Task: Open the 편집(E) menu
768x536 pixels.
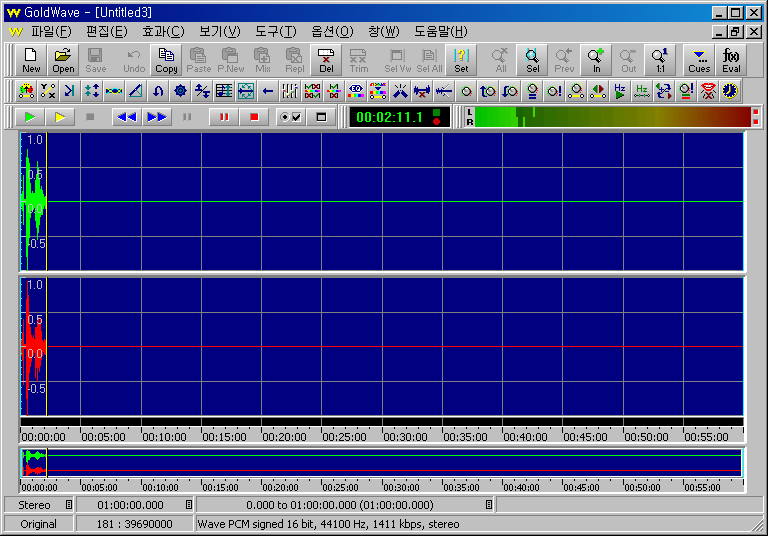Action: point(106,32)
